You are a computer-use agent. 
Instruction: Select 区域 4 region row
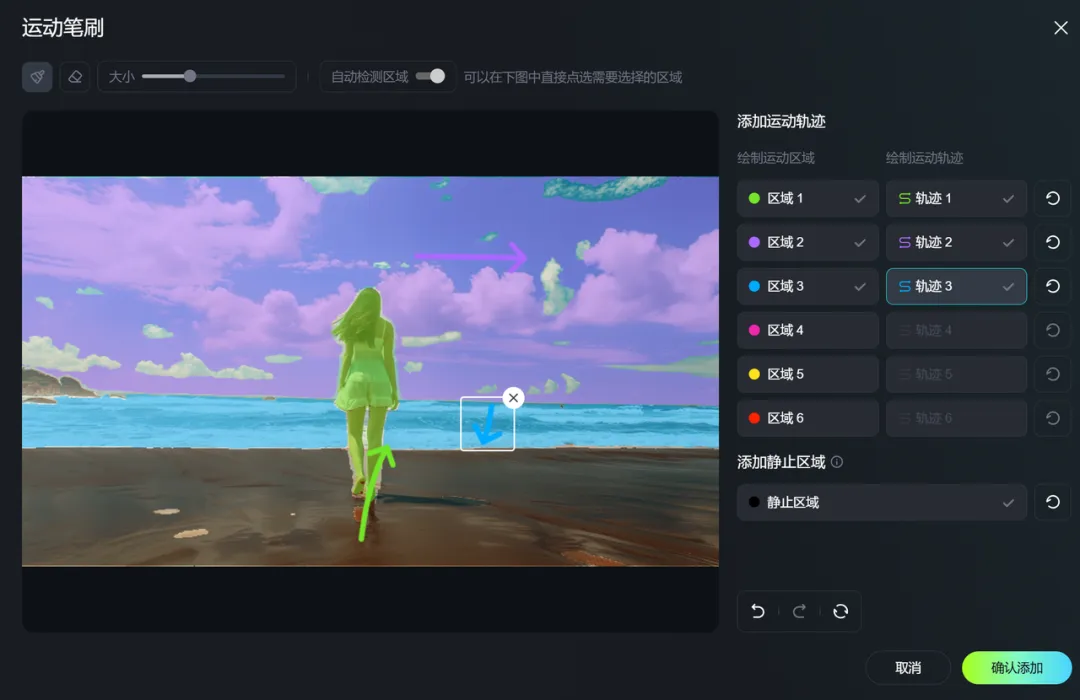pos(807,330)
